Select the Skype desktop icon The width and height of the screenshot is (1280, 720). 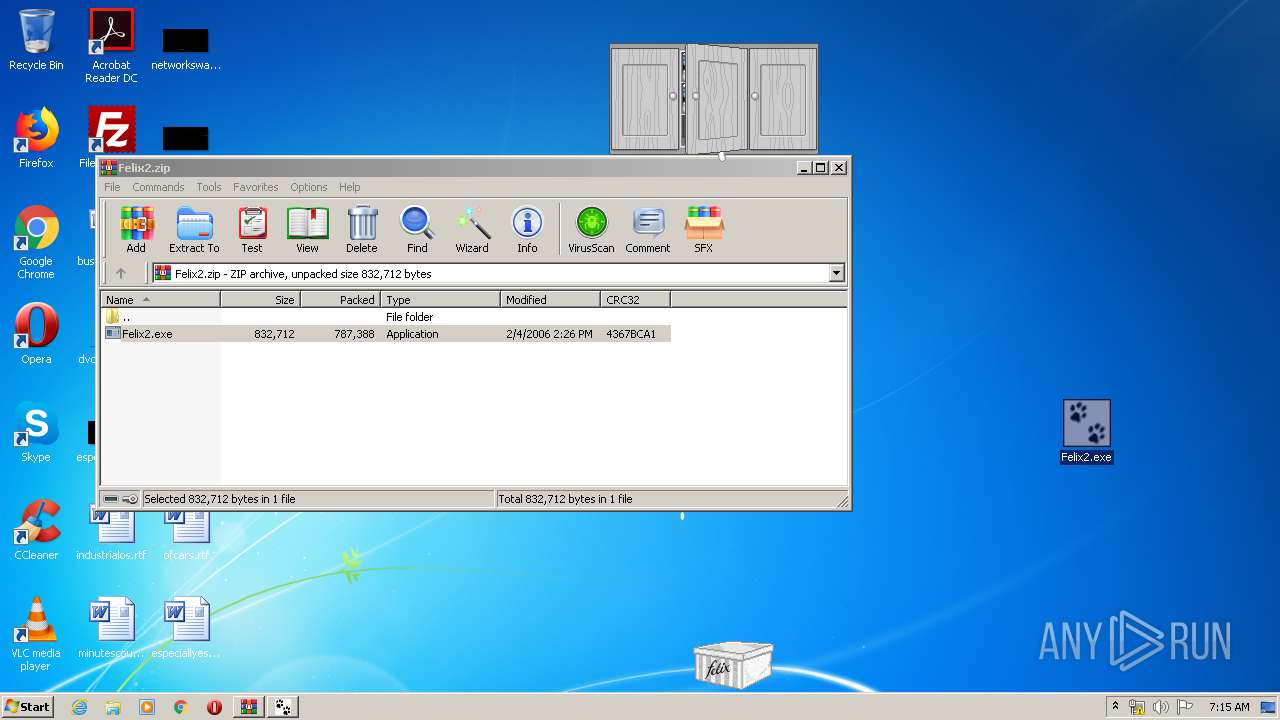click(x=36, y=432)
